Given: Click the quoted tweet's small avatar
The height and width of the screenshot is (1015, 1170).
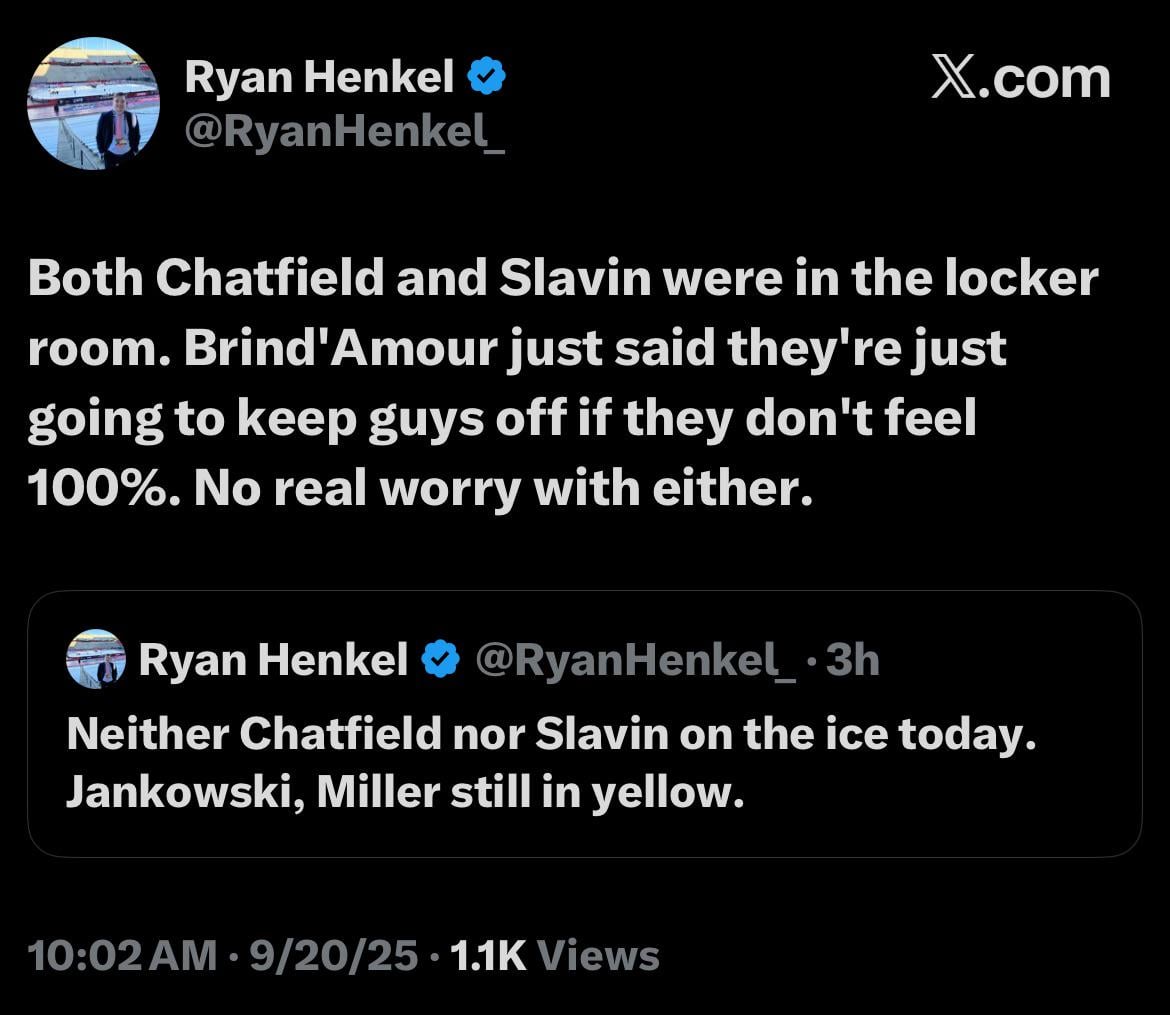Looking at the screenshot, I should [95, 657].
